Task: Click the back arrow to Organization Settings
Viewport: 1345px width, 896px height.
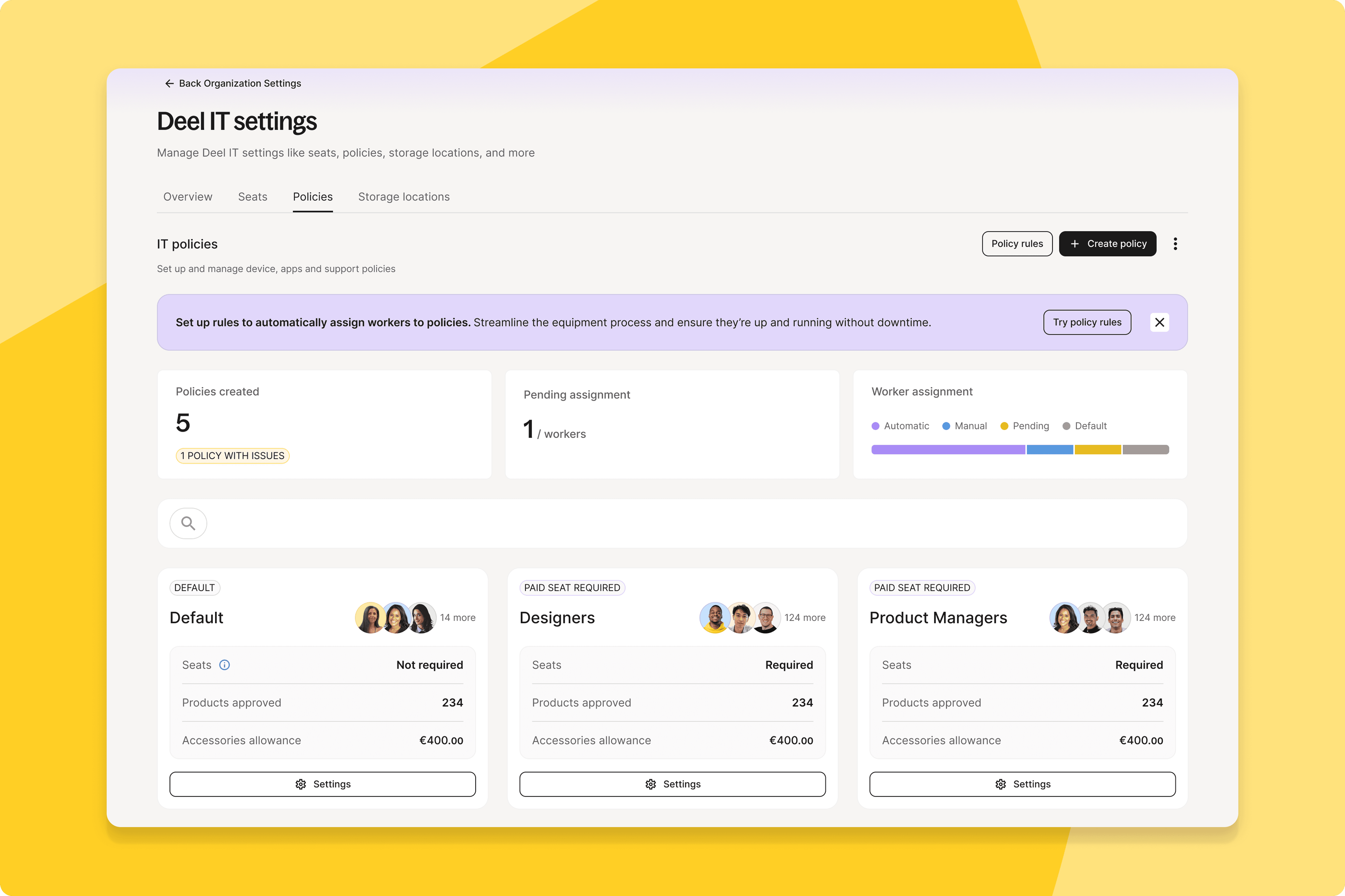Action: pos(169,83)
